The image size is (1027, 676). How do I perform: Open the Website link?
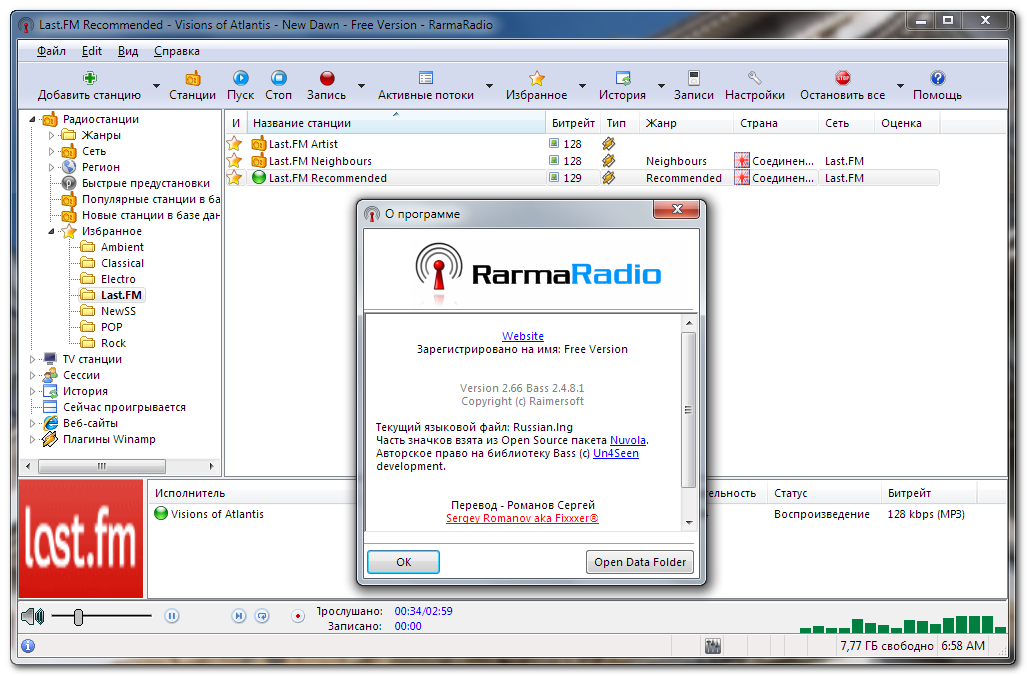523,336
